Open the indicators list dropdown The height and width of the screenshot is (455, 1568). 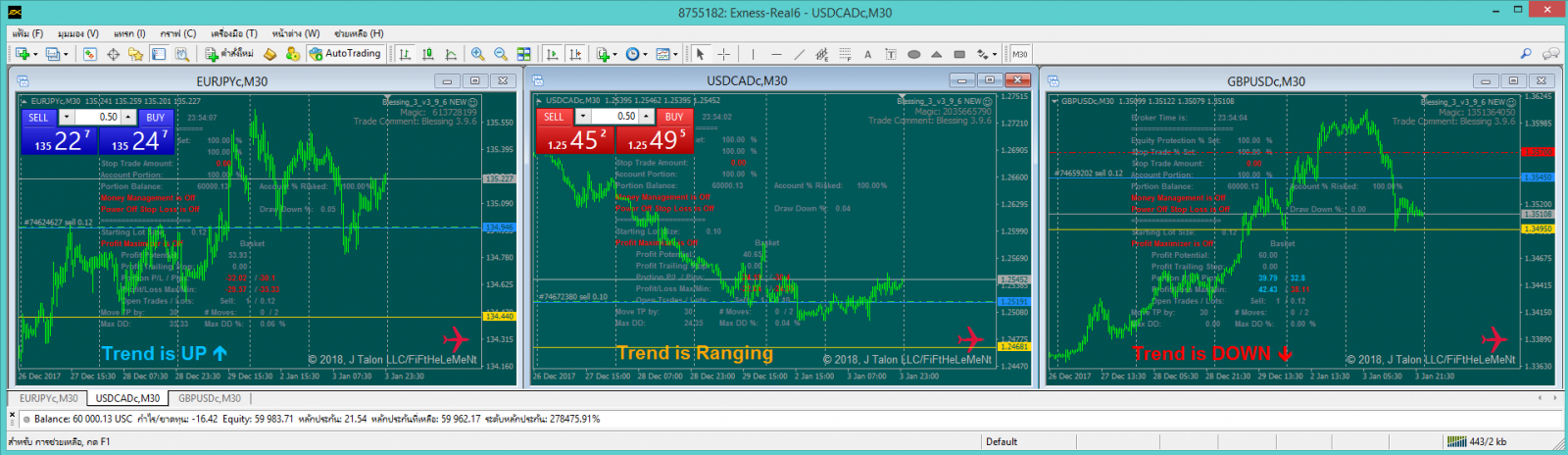pos(606,54)
